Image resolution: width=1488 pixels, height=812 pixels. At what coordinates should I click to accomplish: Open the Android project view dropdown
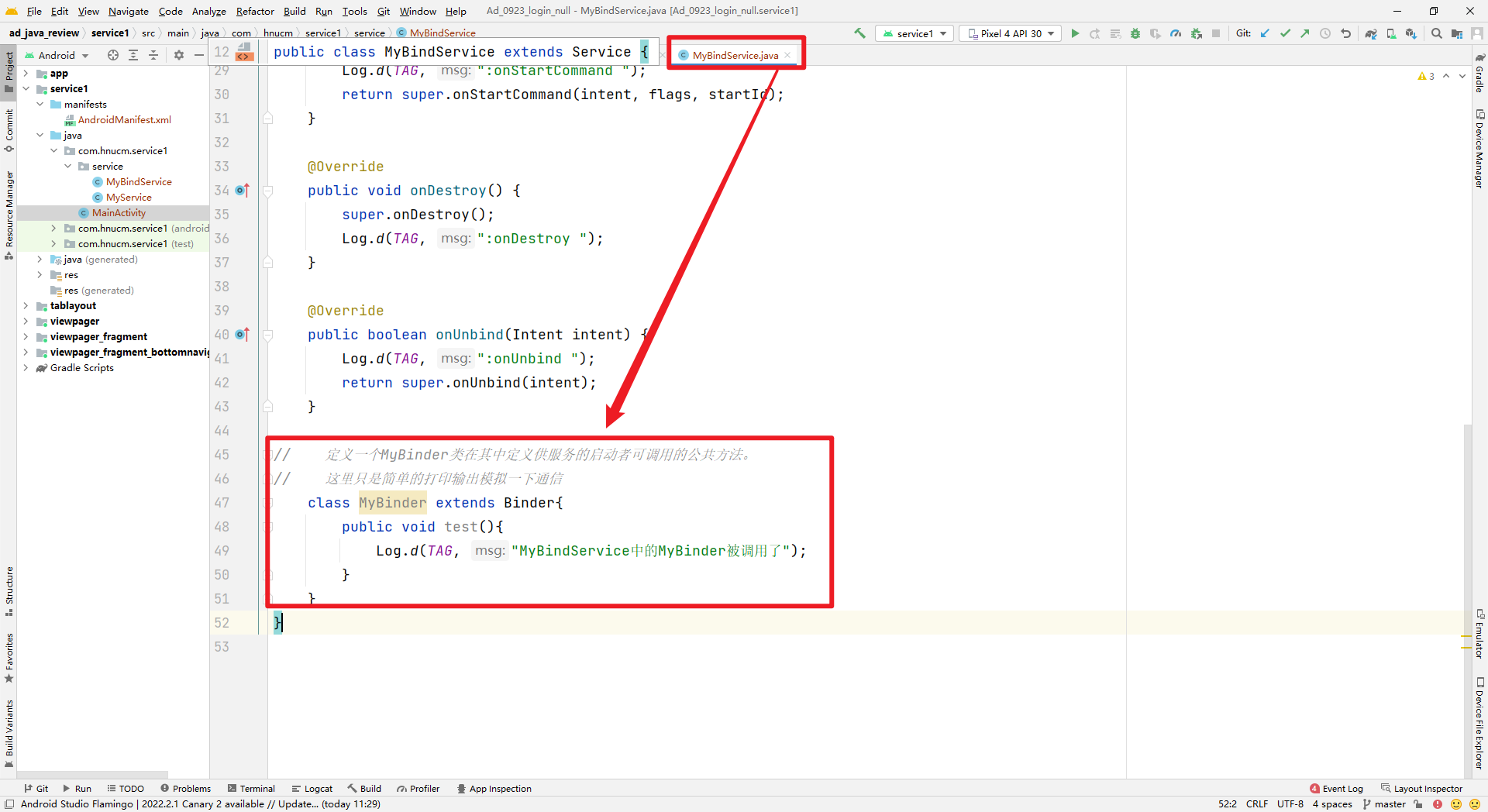pyautogui.click(x=57, y=55)
